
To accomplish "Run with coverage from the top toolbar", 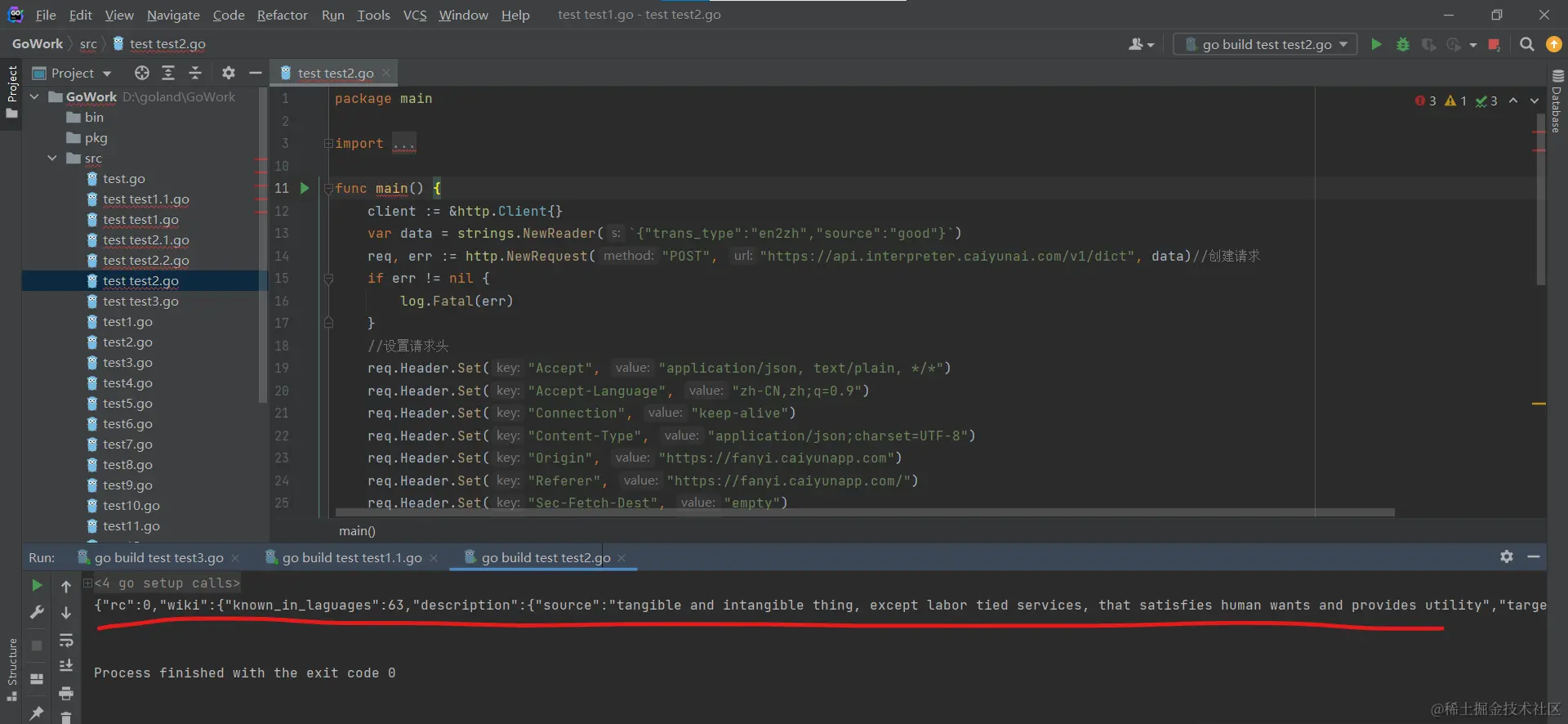I will [1428, 44].
